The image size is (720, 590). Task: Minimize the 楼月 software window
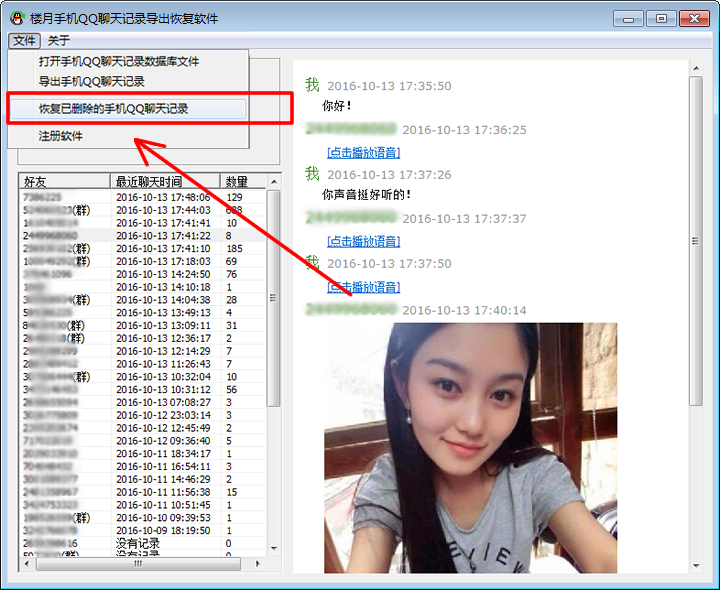coord(628,19)
